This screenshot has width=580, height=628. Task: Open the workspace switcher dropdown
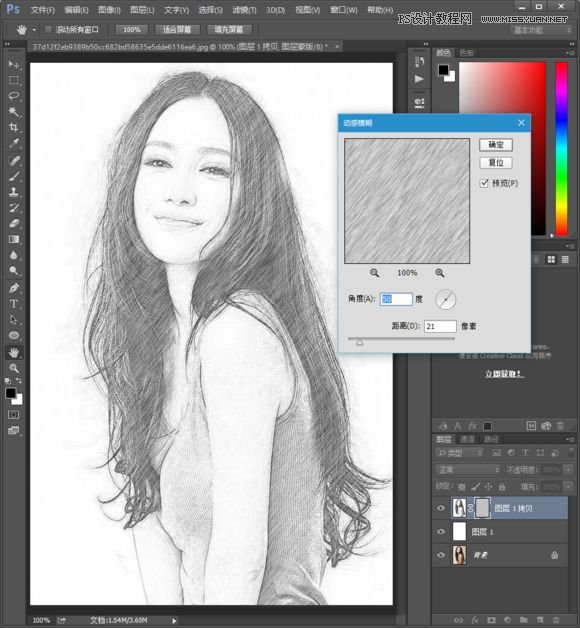coord(542,30)
